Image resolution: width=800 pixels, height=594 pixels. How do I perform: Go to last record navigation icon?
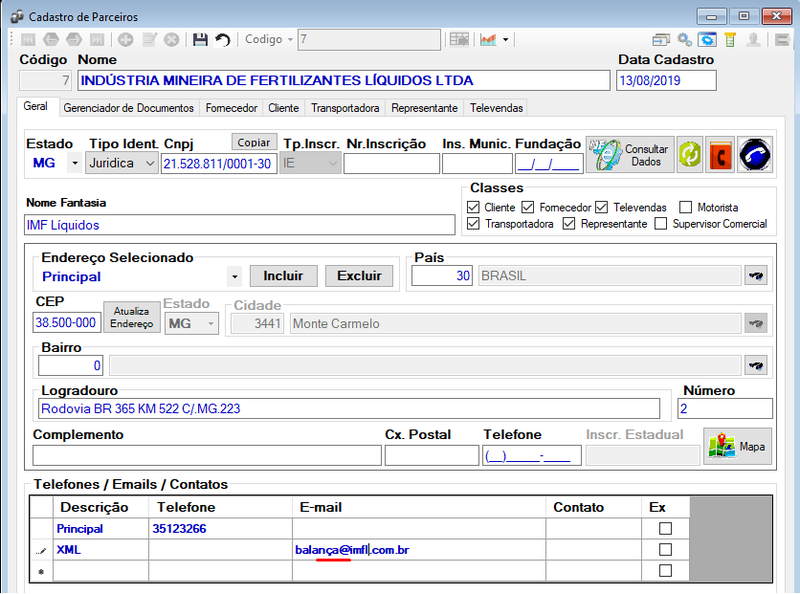[x=97, y=39]
